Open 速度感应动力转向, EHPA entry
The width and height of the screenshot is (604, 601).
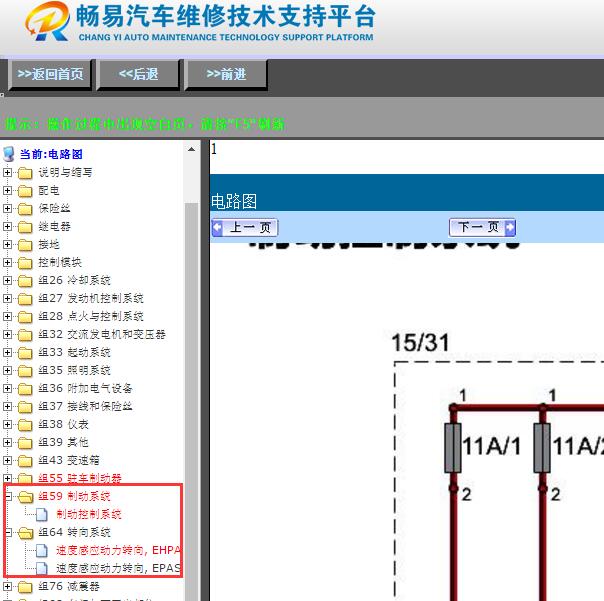click(x=118, y=550)
